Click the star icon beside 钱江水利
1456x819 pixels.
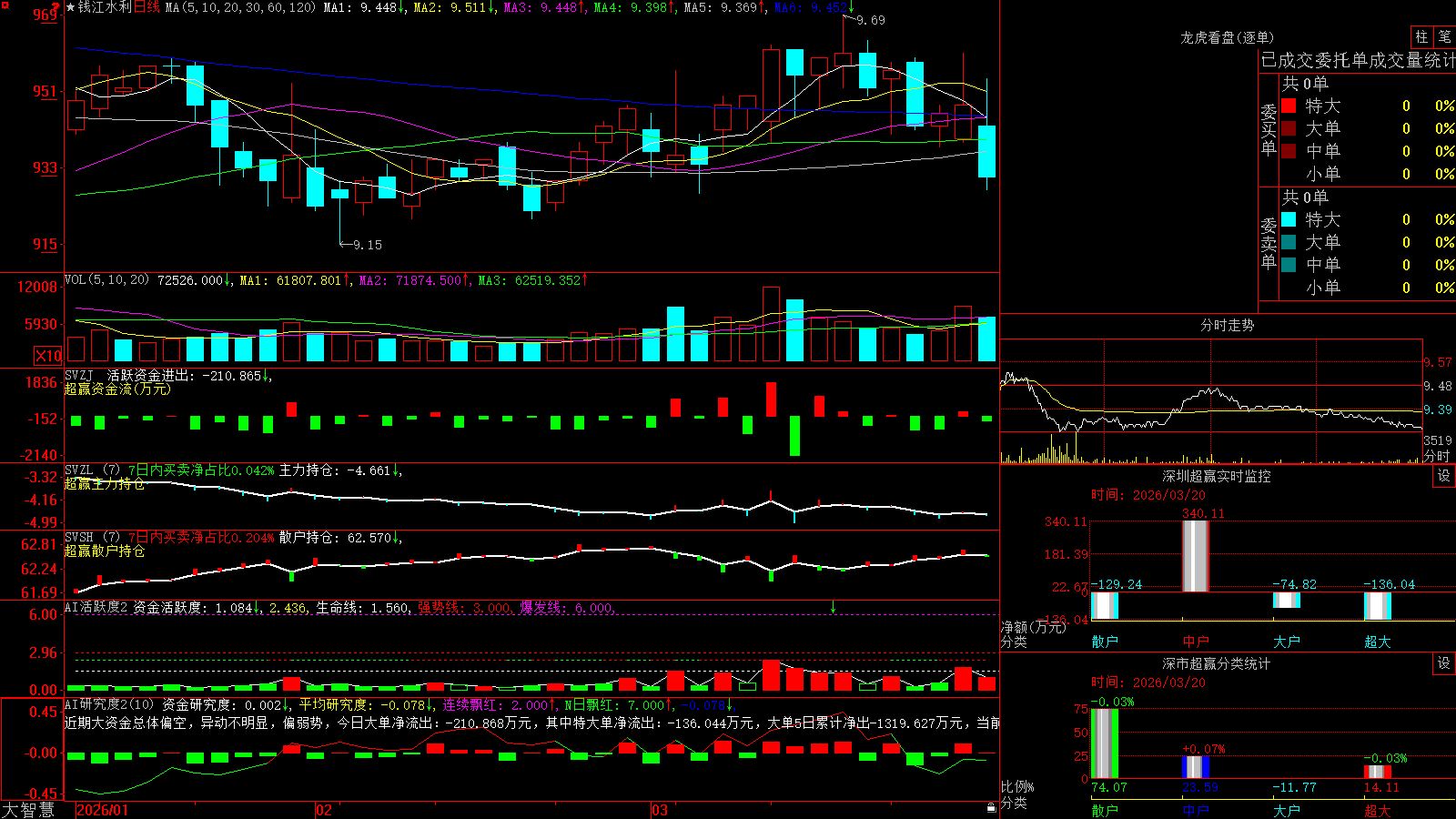(x=70, y=7)
